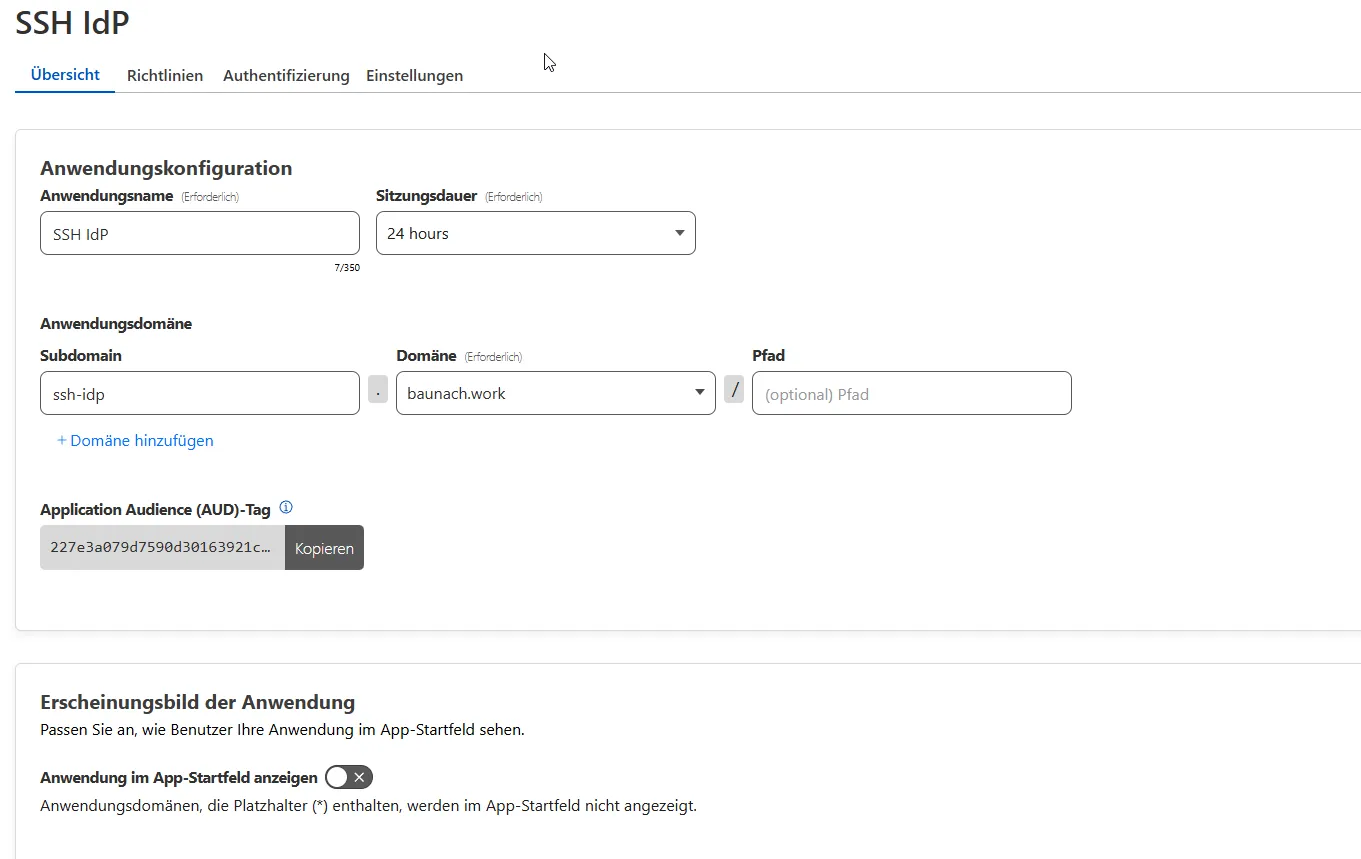
Task: Switch to the Richtlinien tab
Action: 165,76
